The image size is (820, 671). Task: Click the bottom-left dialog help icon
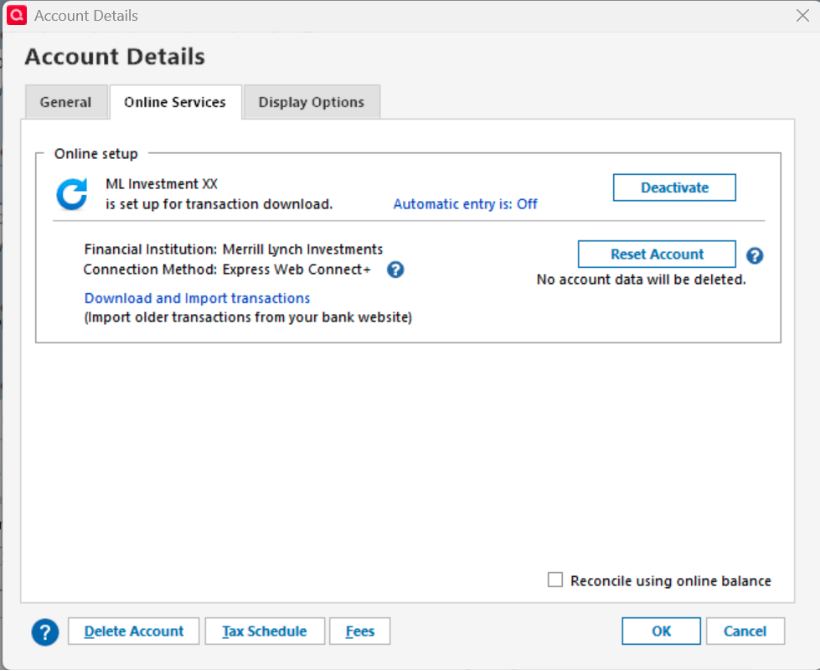(45, 632)
